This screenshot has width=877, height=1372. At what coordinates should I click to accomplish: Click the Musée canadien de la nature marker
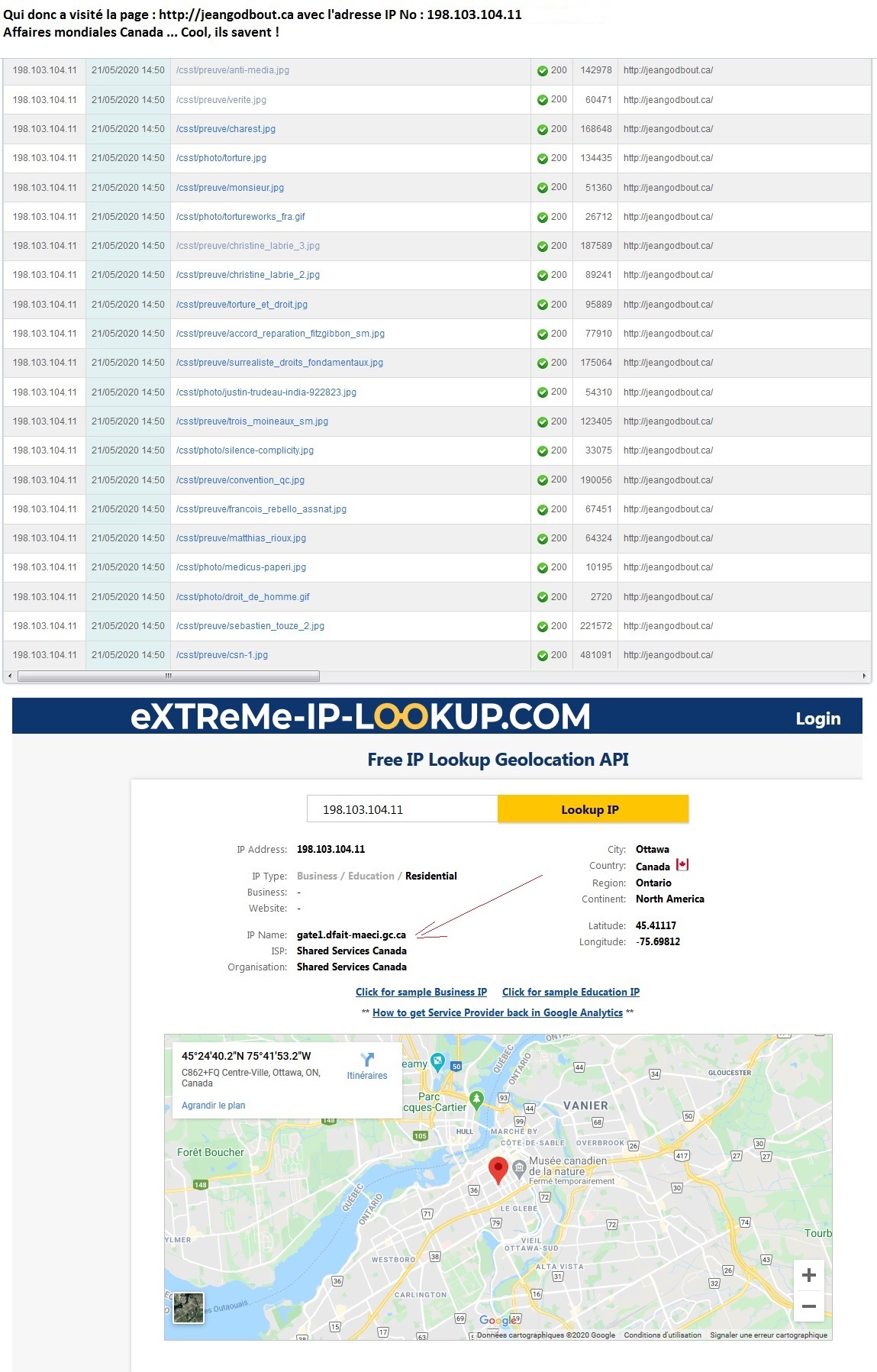click(x=519, y=1167)
